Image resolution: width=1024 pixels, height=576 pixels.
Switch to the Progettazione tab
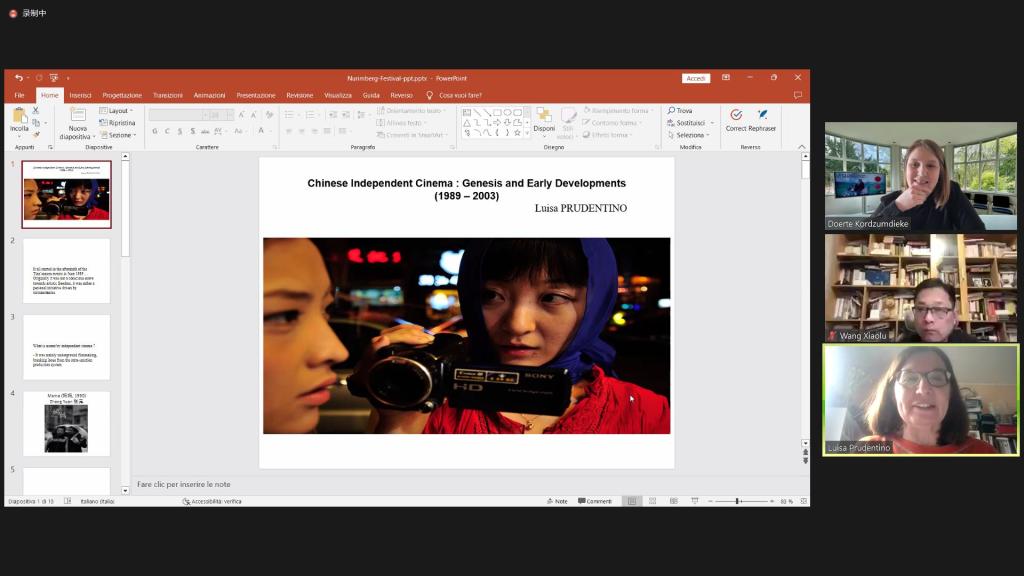click(x=122, y=95)
